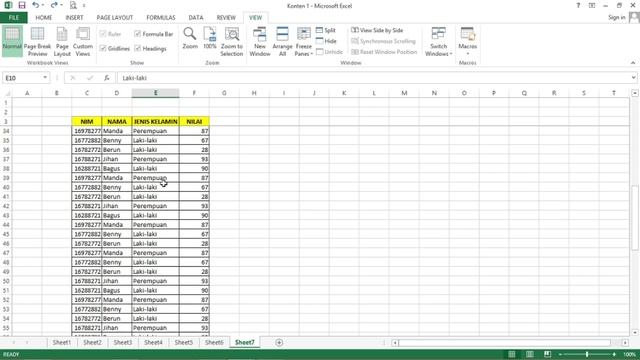Open the Macros dropdown
The height and width of the screenshot is (360, 640).
point(468,41)
